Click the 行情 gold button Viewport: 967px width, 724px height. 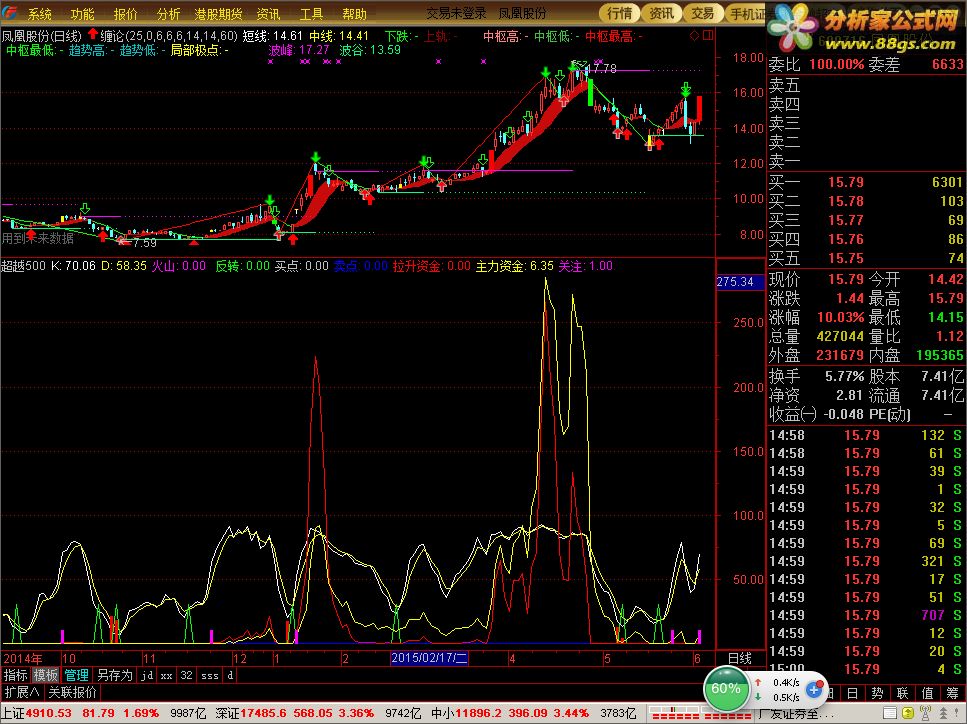[620, 13]
